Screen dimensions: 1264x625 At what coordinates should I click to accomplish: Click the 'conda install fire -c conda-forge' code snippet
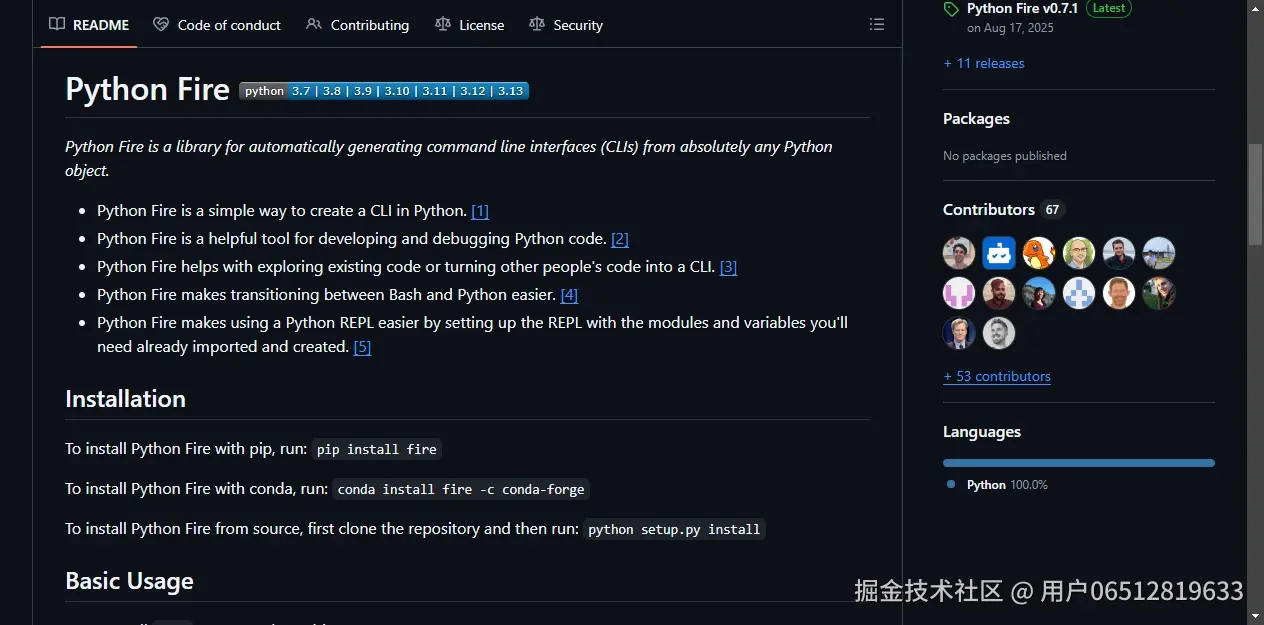461,489
